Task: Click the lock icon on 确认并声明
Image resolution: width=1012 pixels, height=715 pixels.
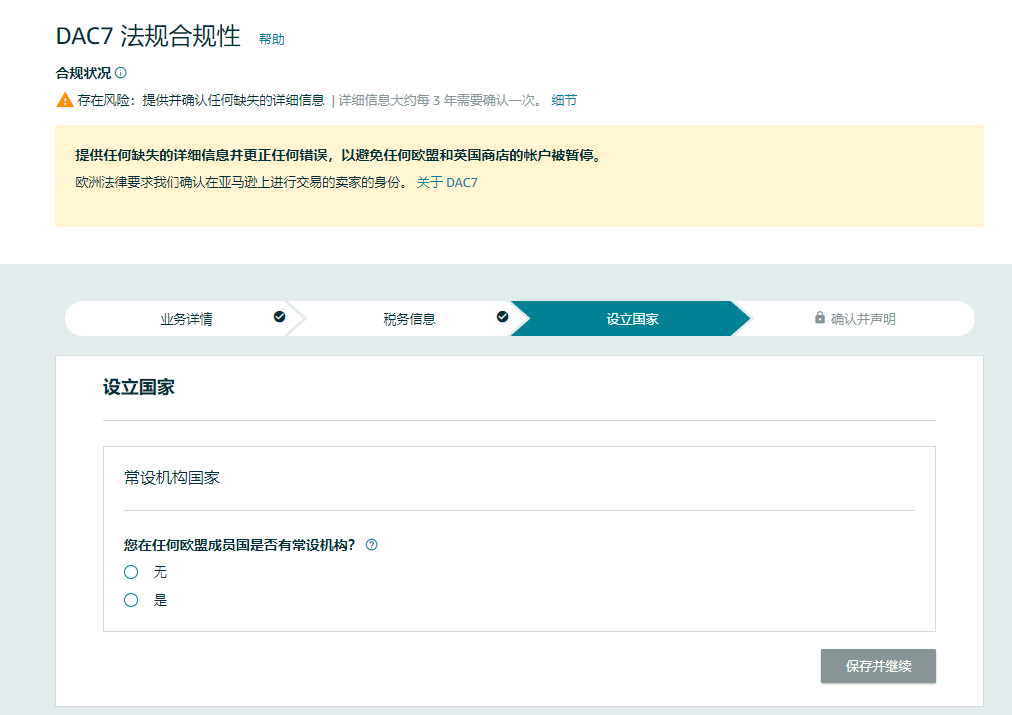Action: [x=820, y=318]
